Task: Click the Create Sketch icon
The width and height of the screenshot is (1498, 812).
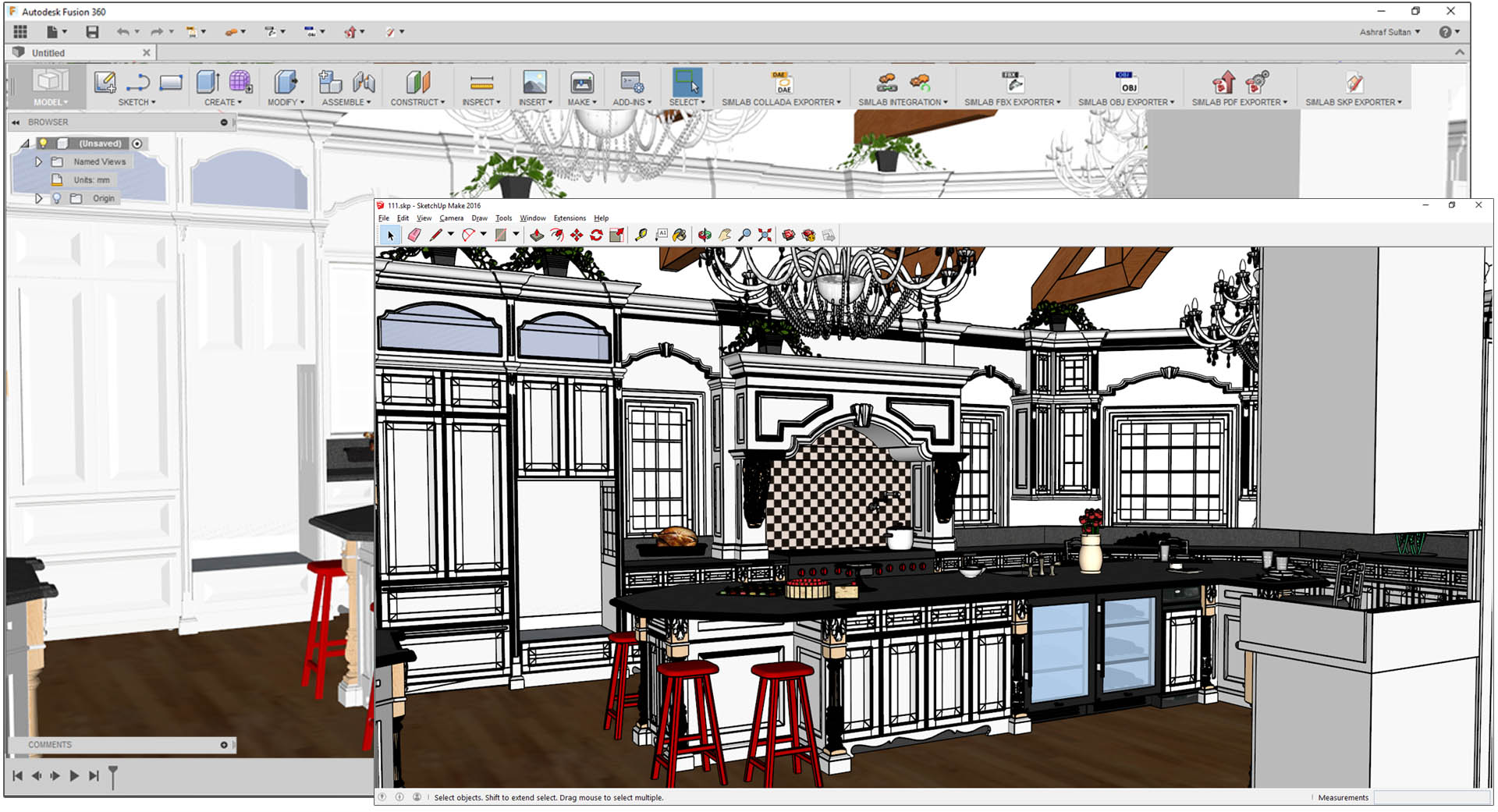Action: (x=105, y=82)
